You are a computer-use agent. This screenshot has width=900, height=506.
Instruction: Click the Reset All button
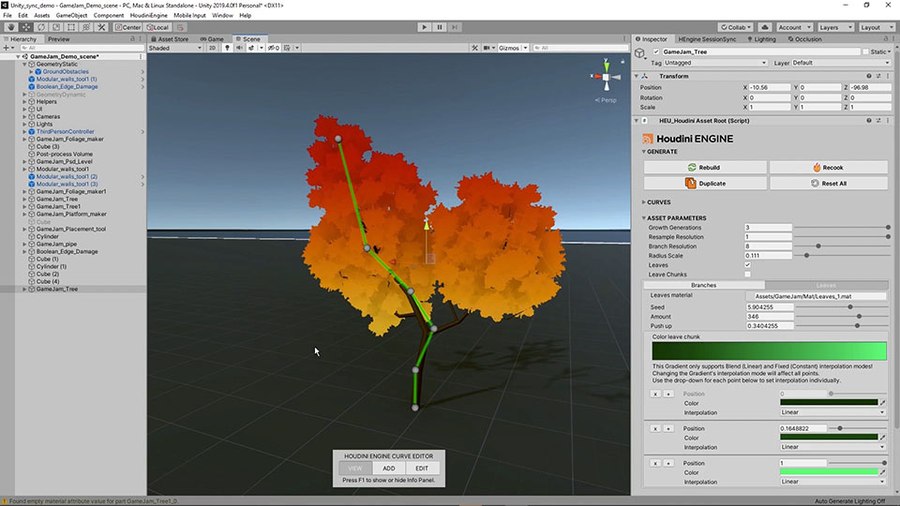(x=828, y=184)
